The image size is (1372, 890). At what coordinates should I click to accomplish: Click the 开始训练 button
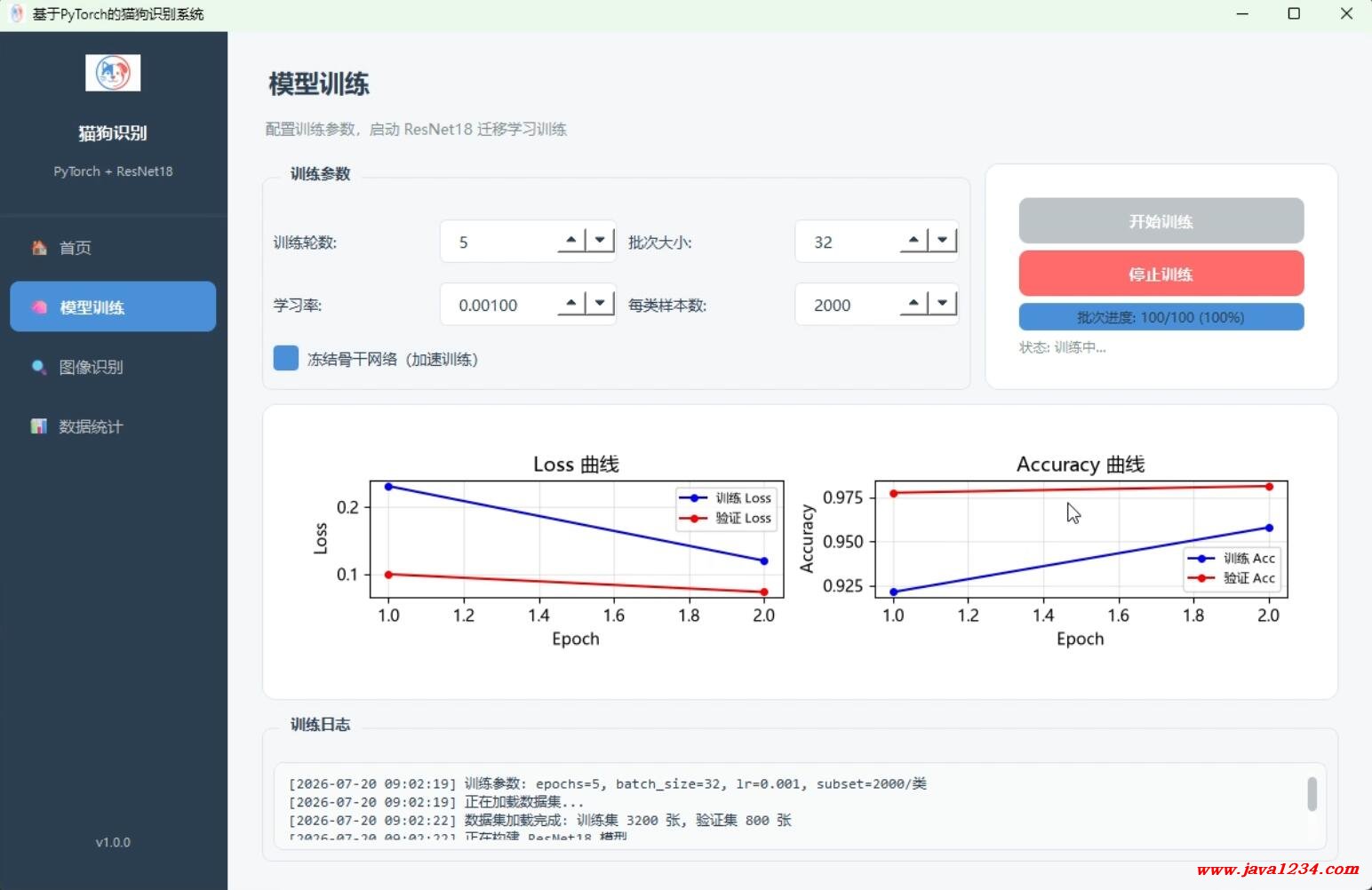click(1161, 221)
